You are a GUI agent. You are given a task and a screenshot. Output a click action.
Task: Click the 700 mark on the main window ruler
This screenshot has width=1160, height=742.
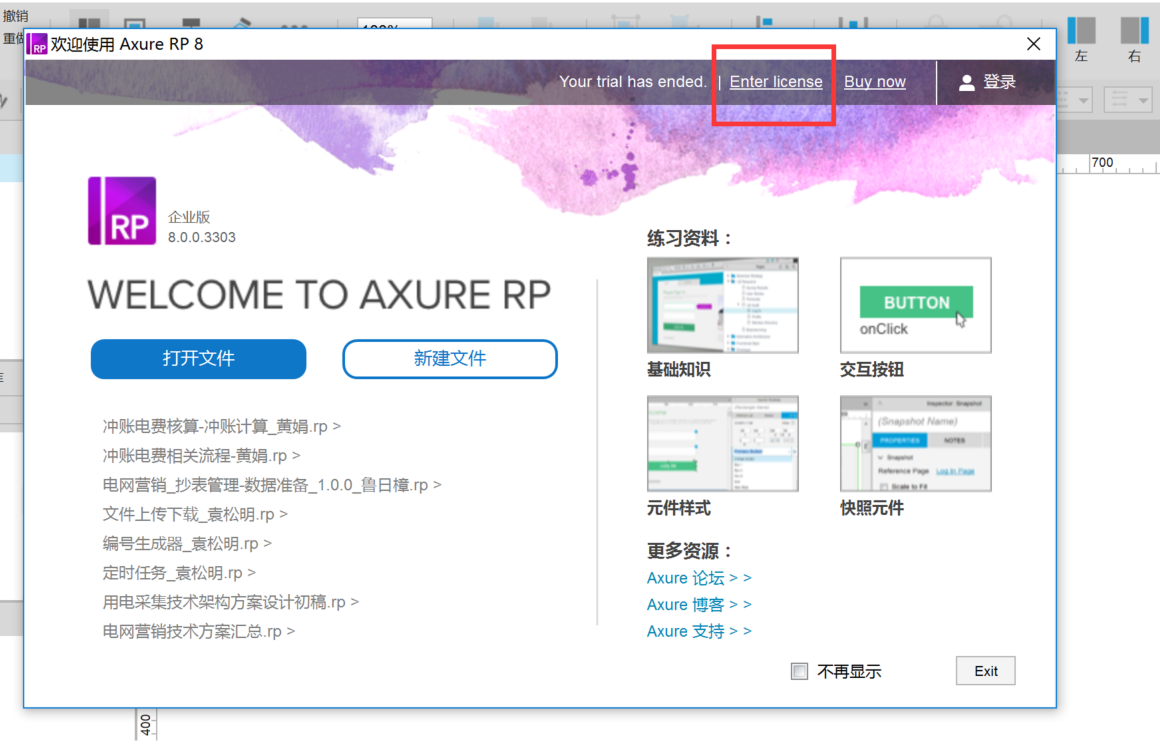tap(1102, 163)
